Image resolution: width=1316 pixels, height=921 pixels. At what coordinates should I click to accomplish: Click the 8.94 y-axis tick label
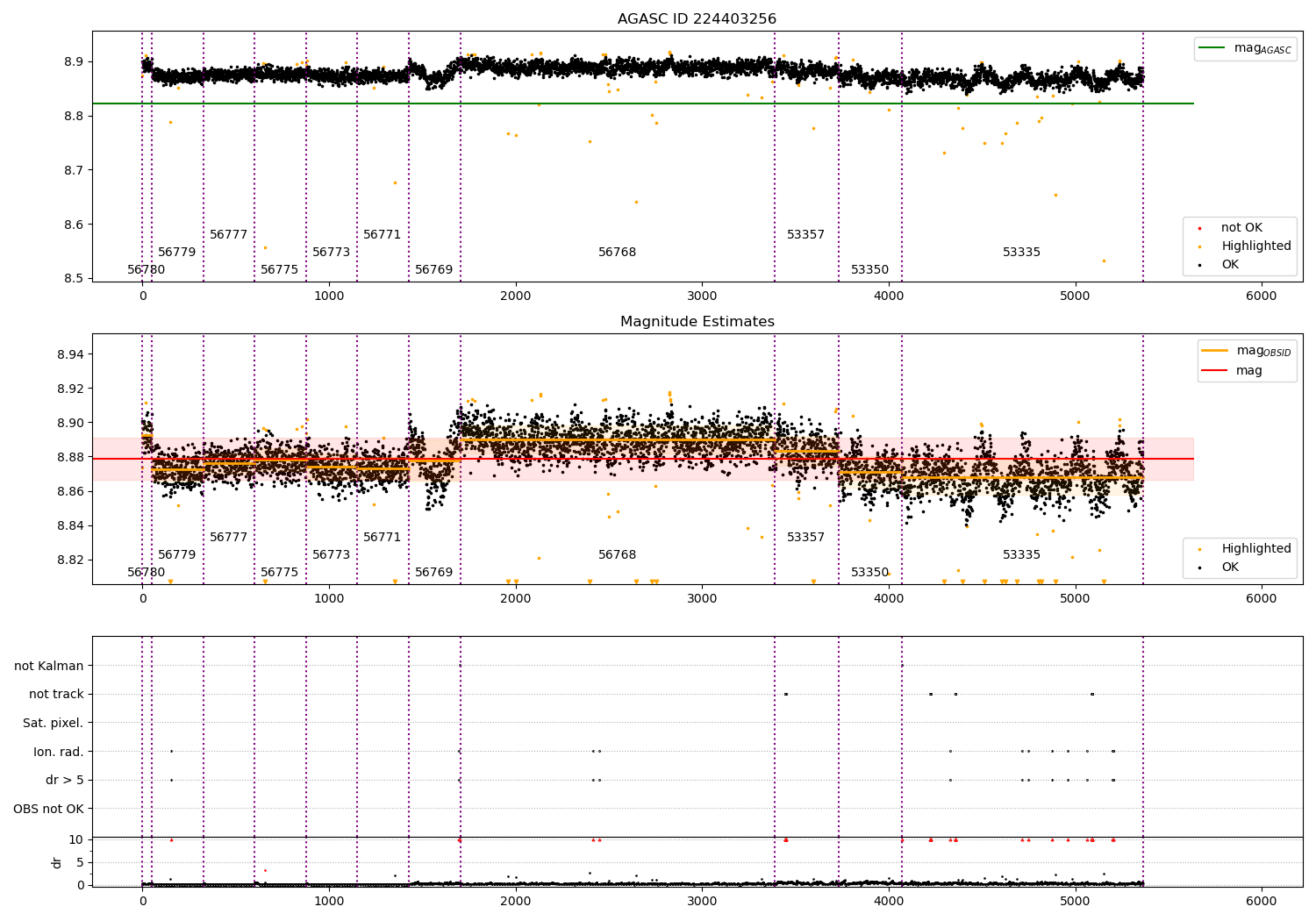pyautogui.click(x=70, y=354)
